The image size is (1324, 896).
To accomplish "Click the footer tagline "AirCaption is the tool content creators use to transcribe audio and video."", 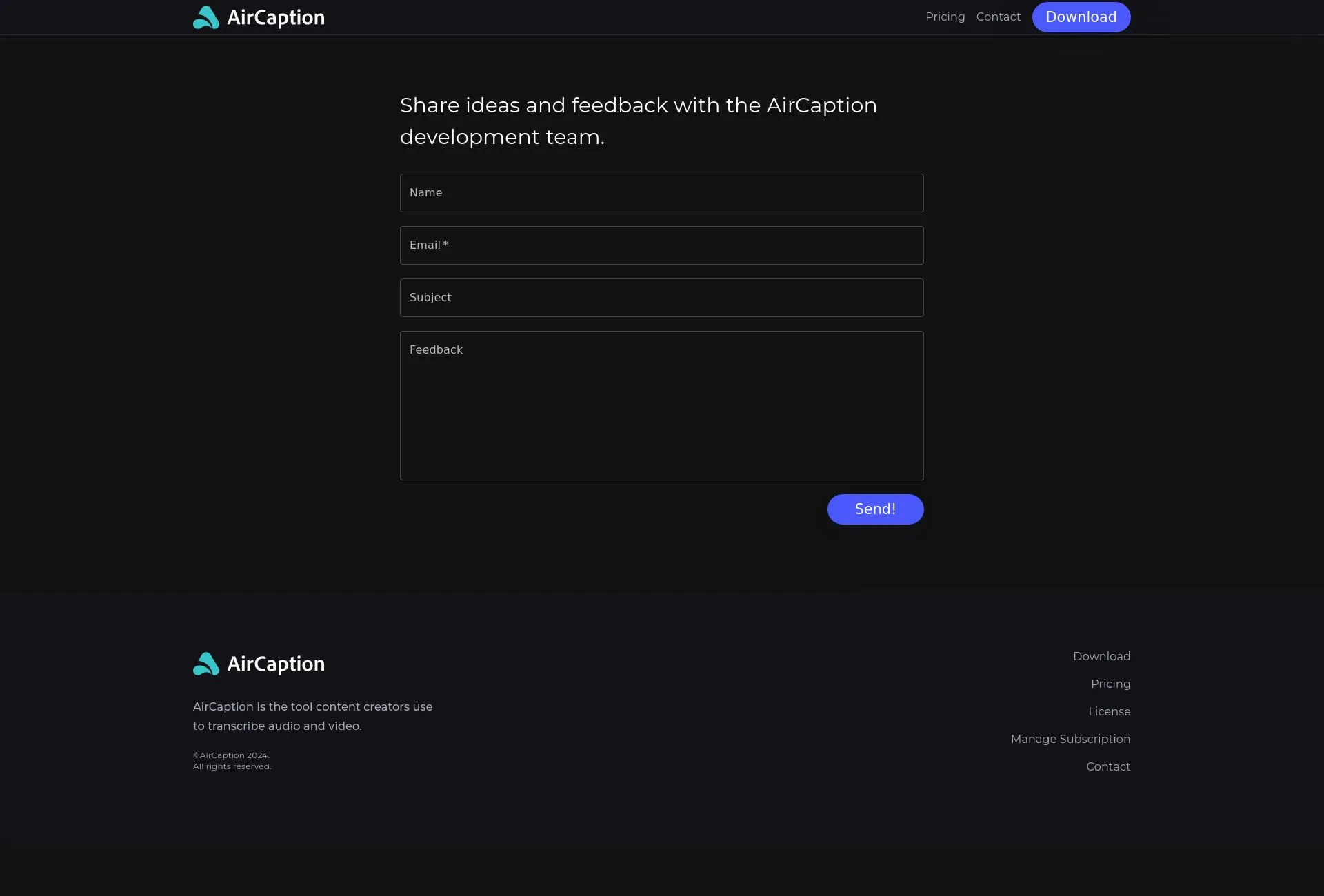I will point(313,716).
